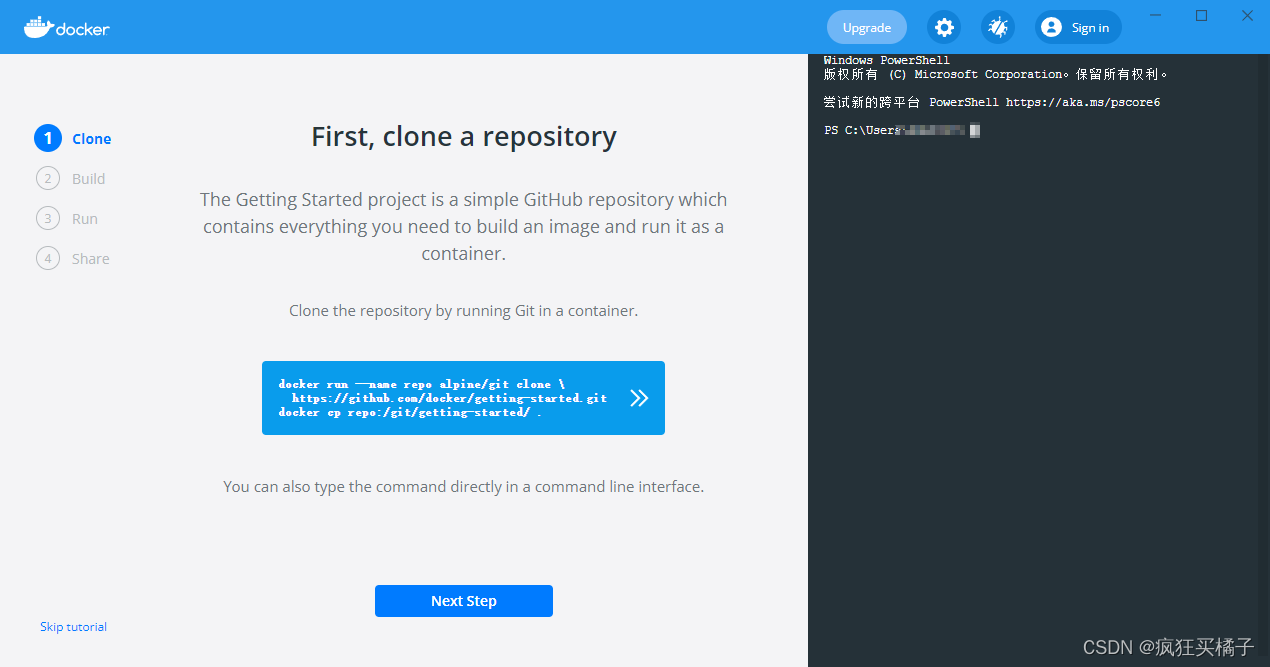Click the 'Windows PowerShell' terminal text

pos(887,60)
